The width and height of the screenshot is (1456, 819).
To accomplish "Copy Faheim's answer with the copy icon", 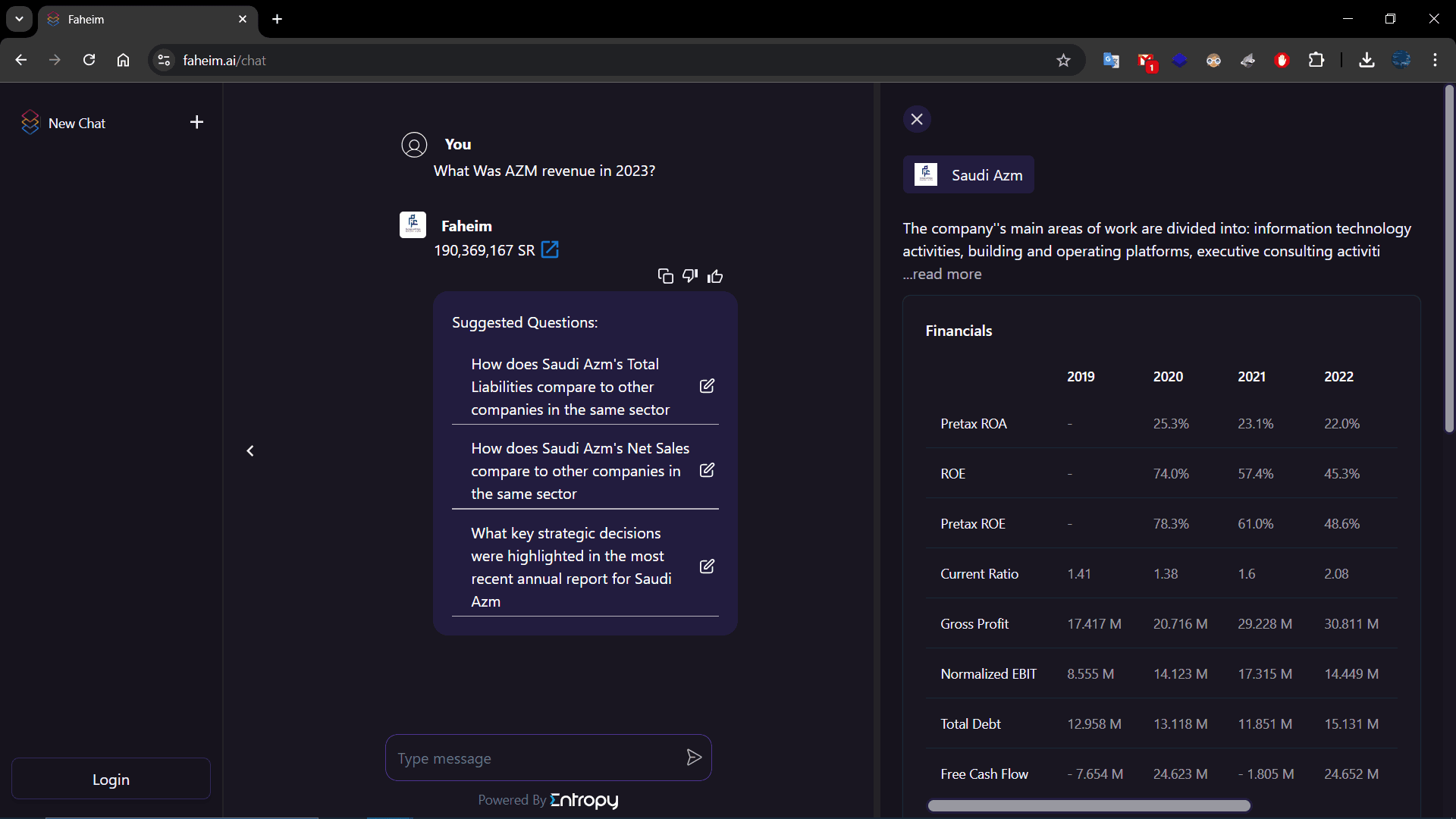I will [x=665, y=276].
